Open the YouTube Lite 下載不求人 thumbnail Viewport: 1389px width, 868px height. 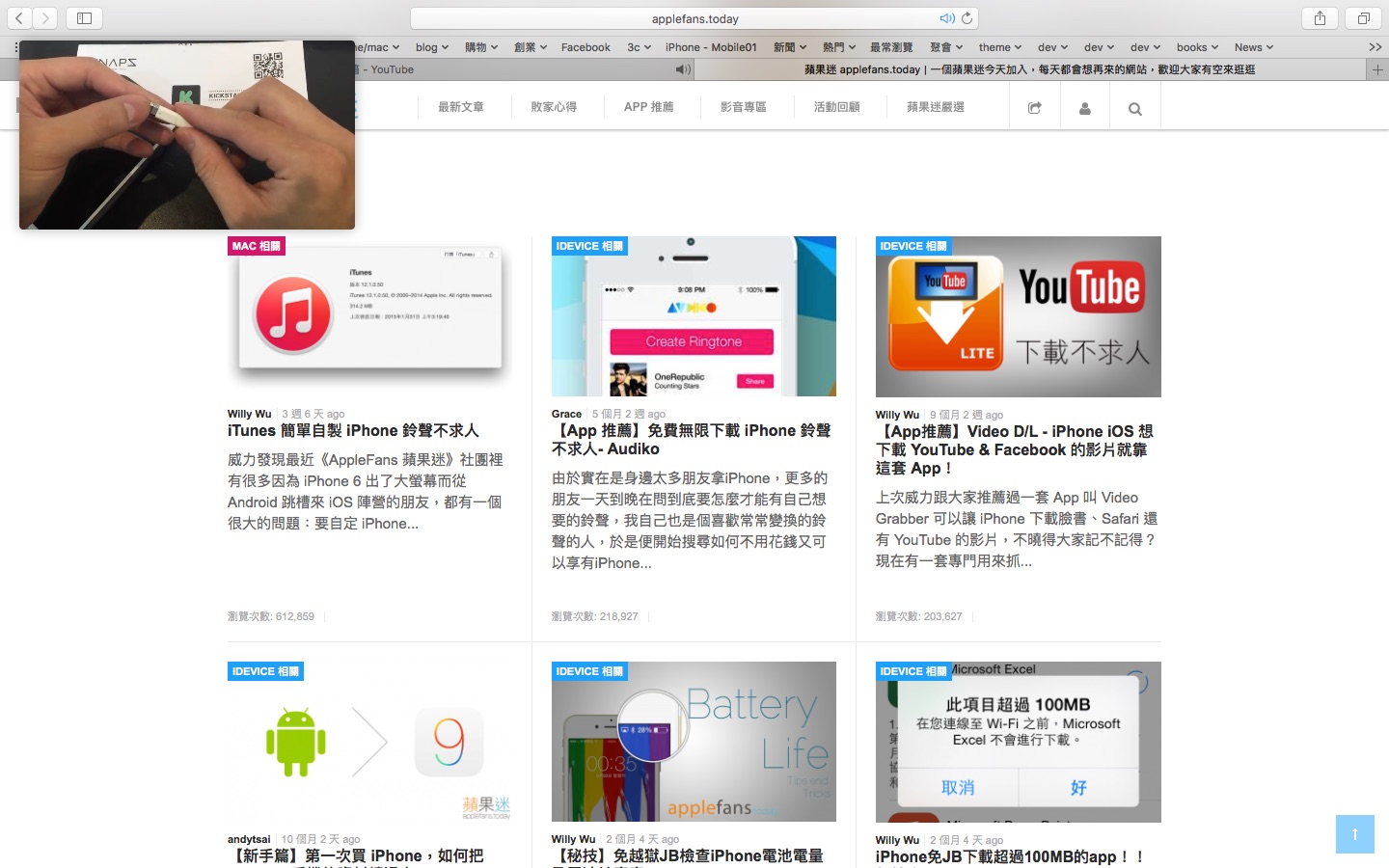[x=1019, y=316]
